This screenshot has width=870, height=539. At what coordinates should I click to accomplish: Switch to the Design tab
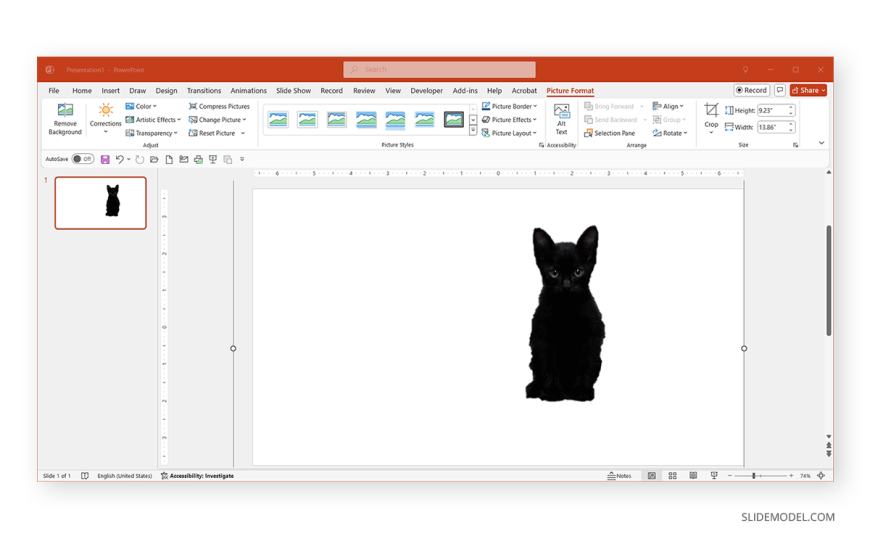coord(166,90)
